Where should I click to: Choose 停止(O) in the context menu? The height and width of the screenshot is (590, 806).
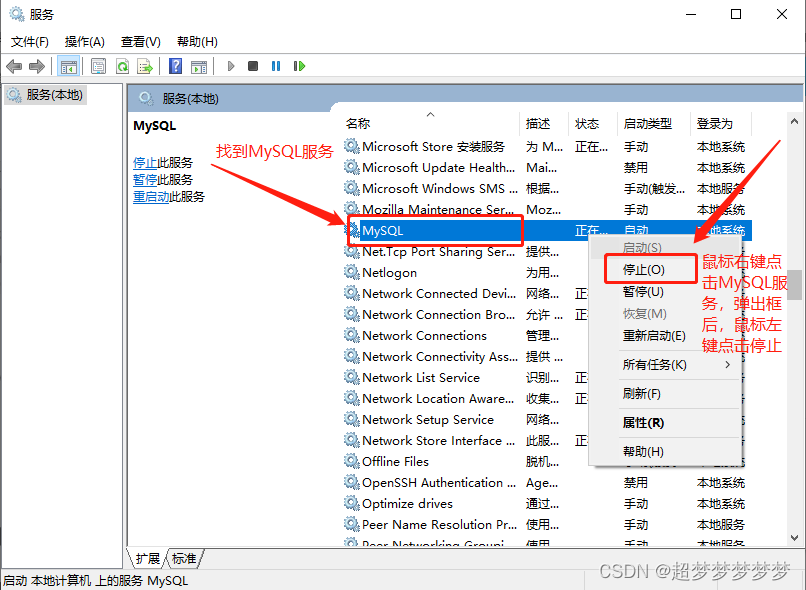644,270
